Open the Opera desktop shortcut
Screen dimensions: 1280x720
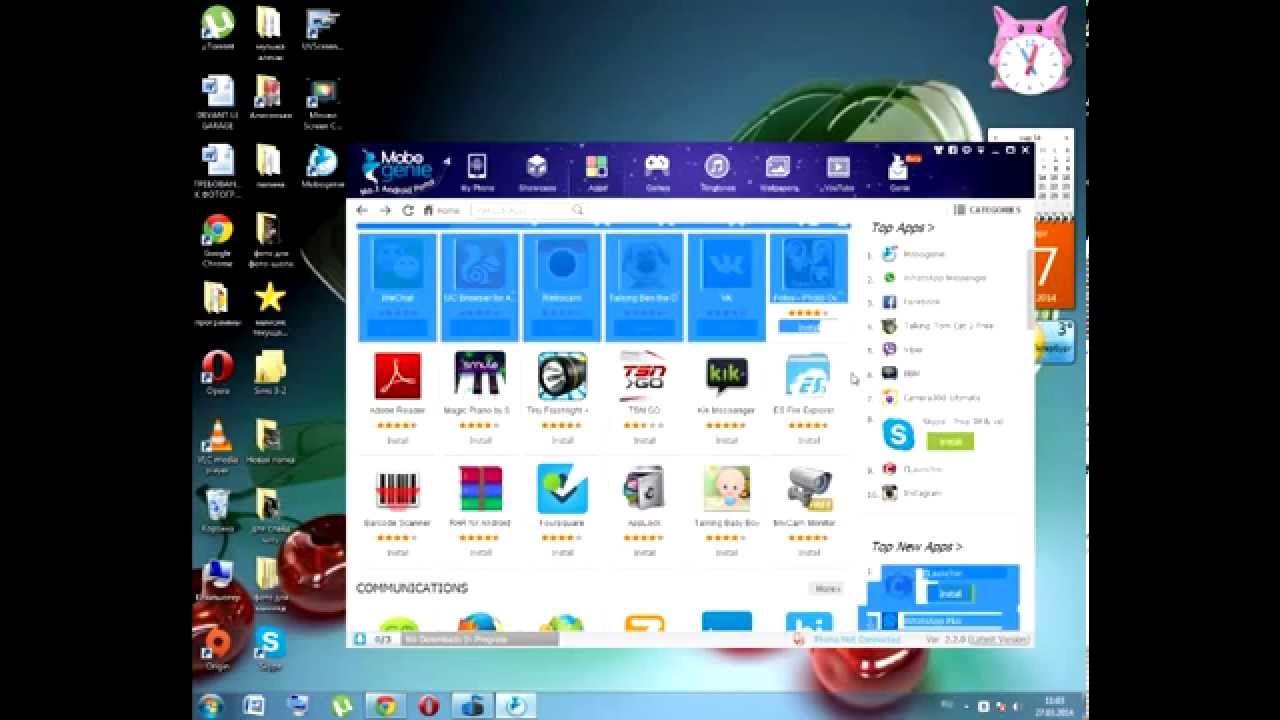point(217,372)
